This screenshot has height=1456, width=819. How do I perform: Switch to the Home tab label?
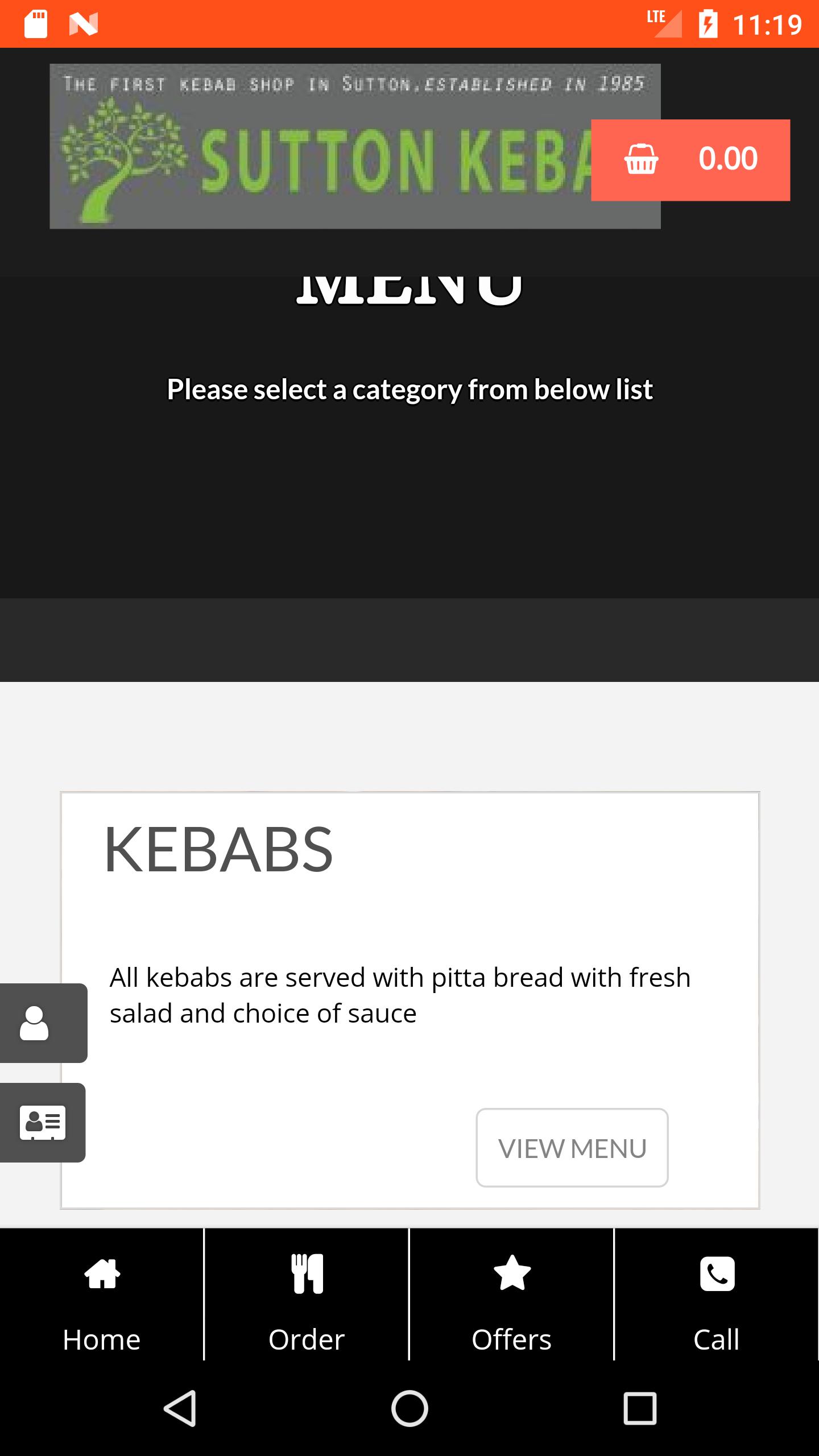click(102, 1339)
